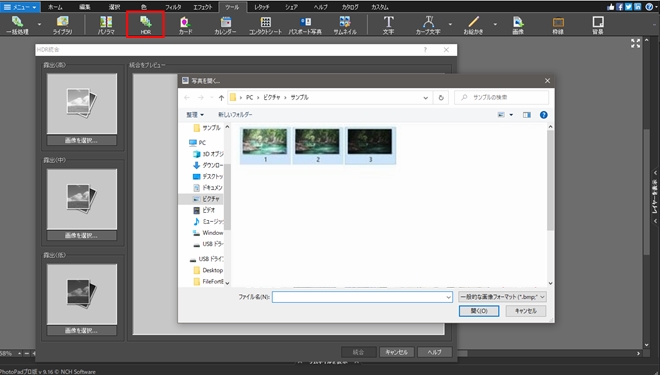This screenshot has height=375, width=660.
Task: Switch to the Effects (エフェクト) tab
Action: (x=202, y=7)
